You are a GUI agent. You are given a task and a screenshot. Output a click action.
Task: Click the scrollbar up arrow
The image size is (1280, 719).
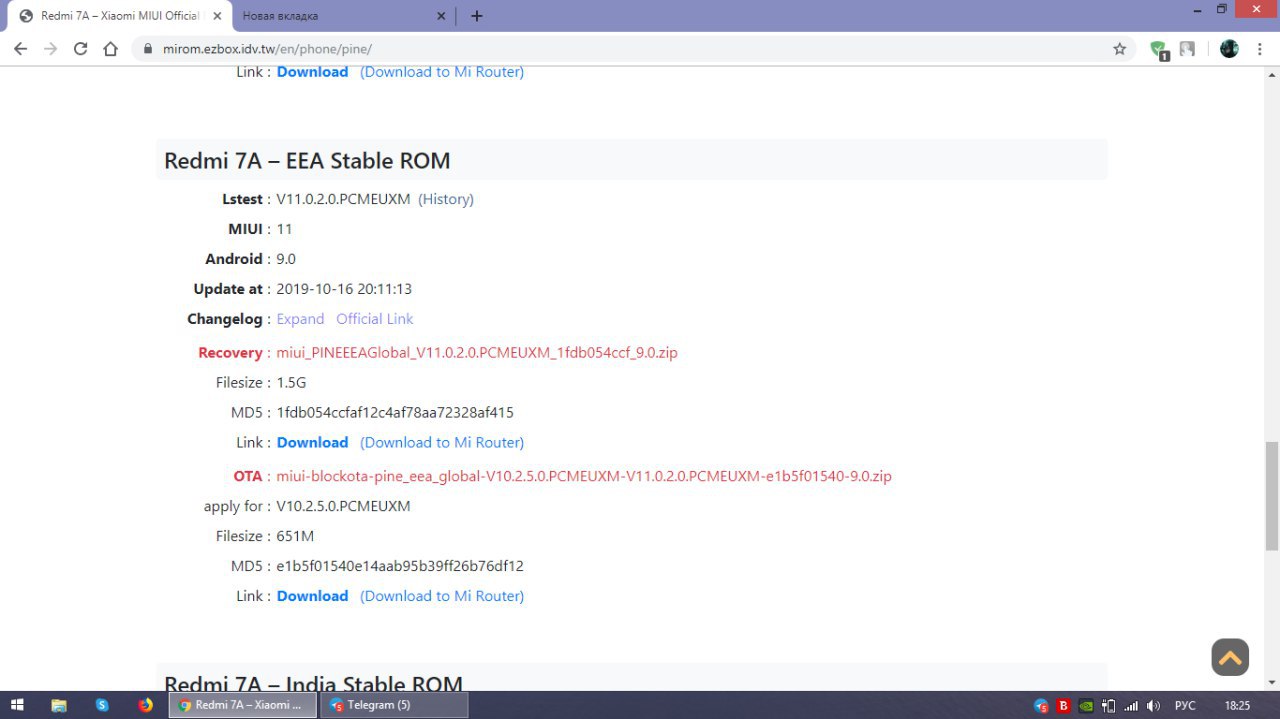pyautogui.click(x=1272, y=75)
